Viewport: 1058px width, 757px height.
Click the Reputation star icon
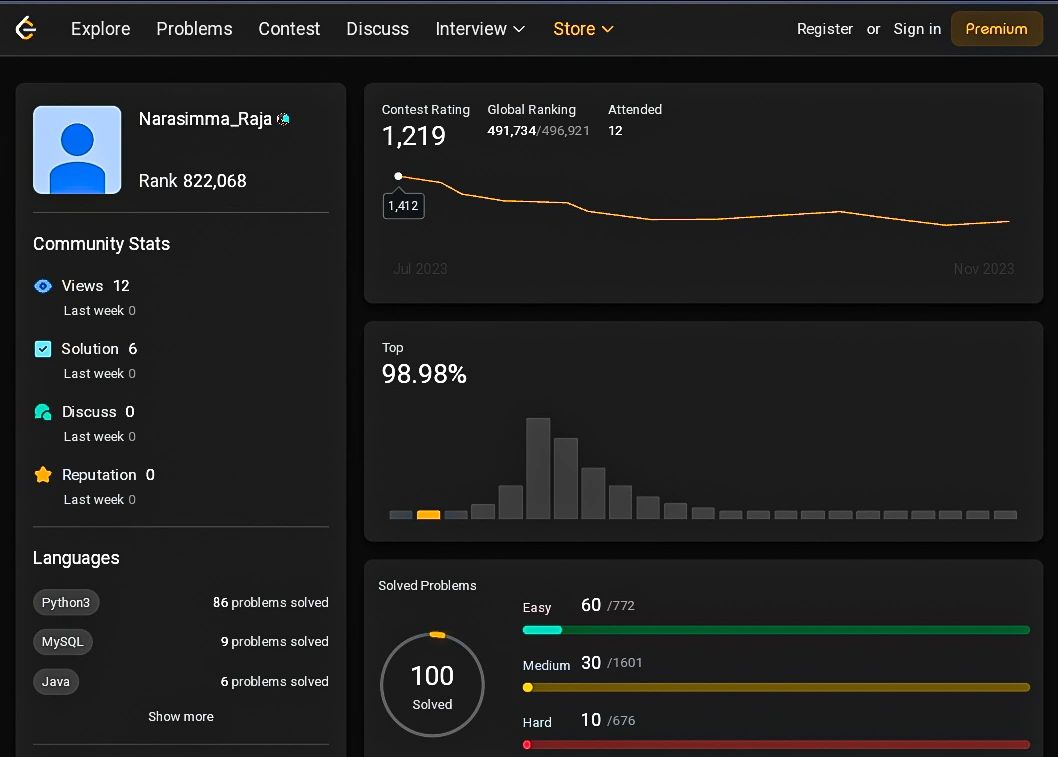tap(43, 475)
